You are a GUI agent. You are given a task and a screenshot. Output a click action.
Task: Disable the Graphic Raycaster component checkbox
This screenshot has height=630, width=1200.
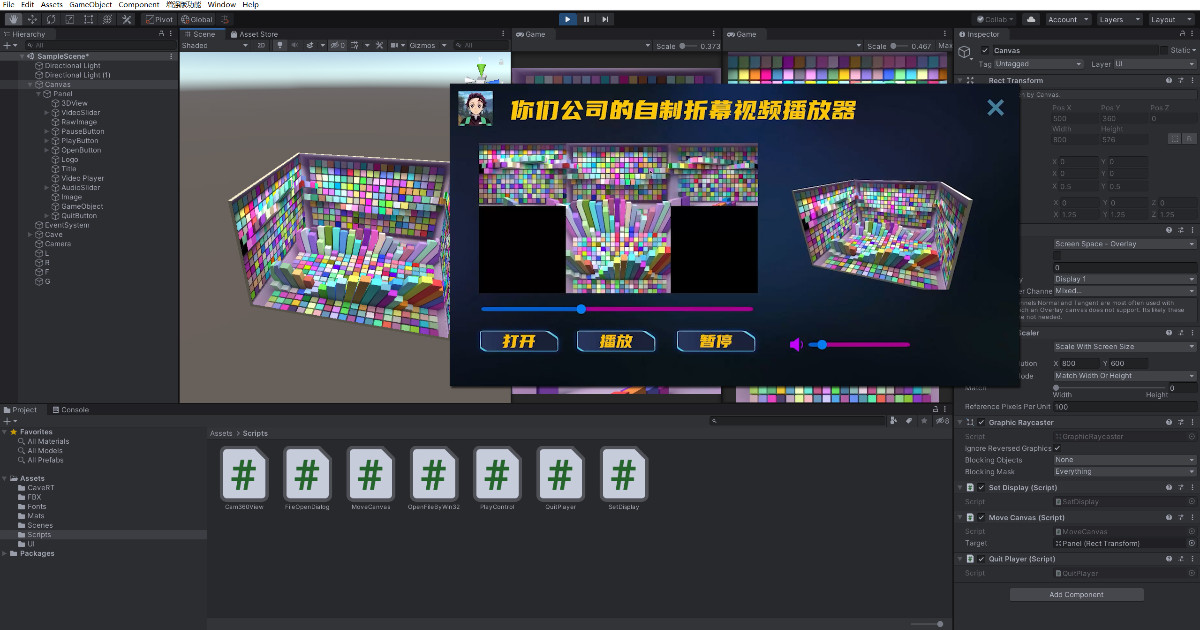coord(981,423)
